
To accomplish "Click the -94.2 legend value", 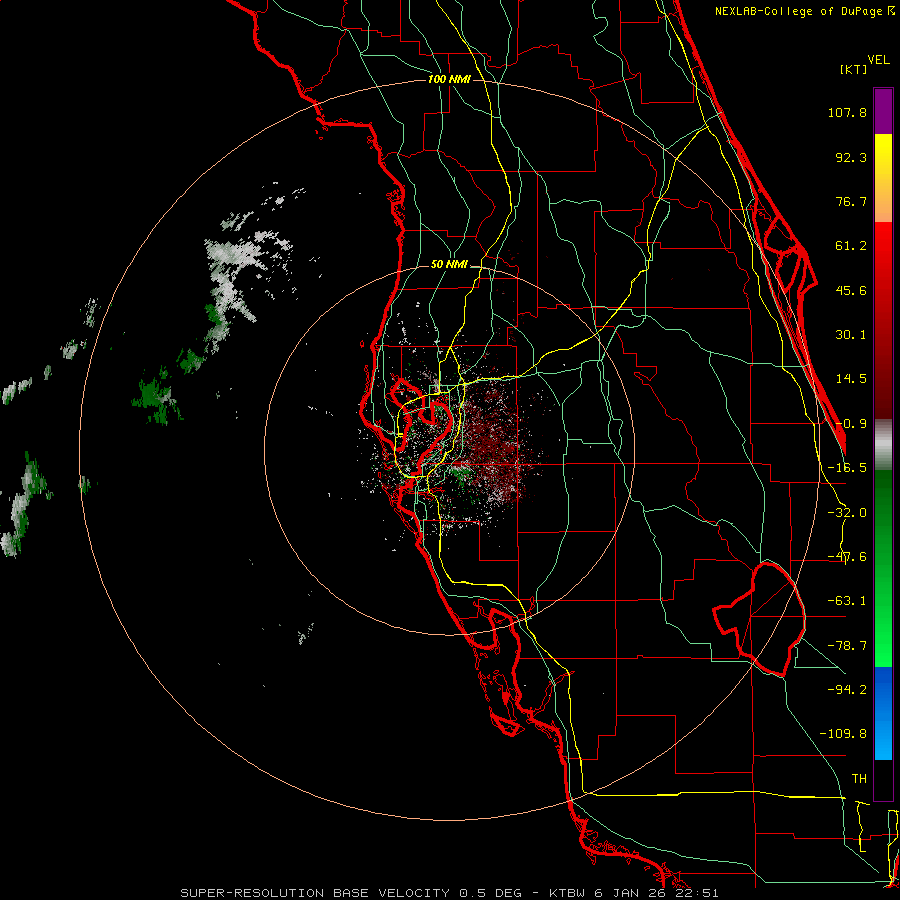I will [847, 690].
